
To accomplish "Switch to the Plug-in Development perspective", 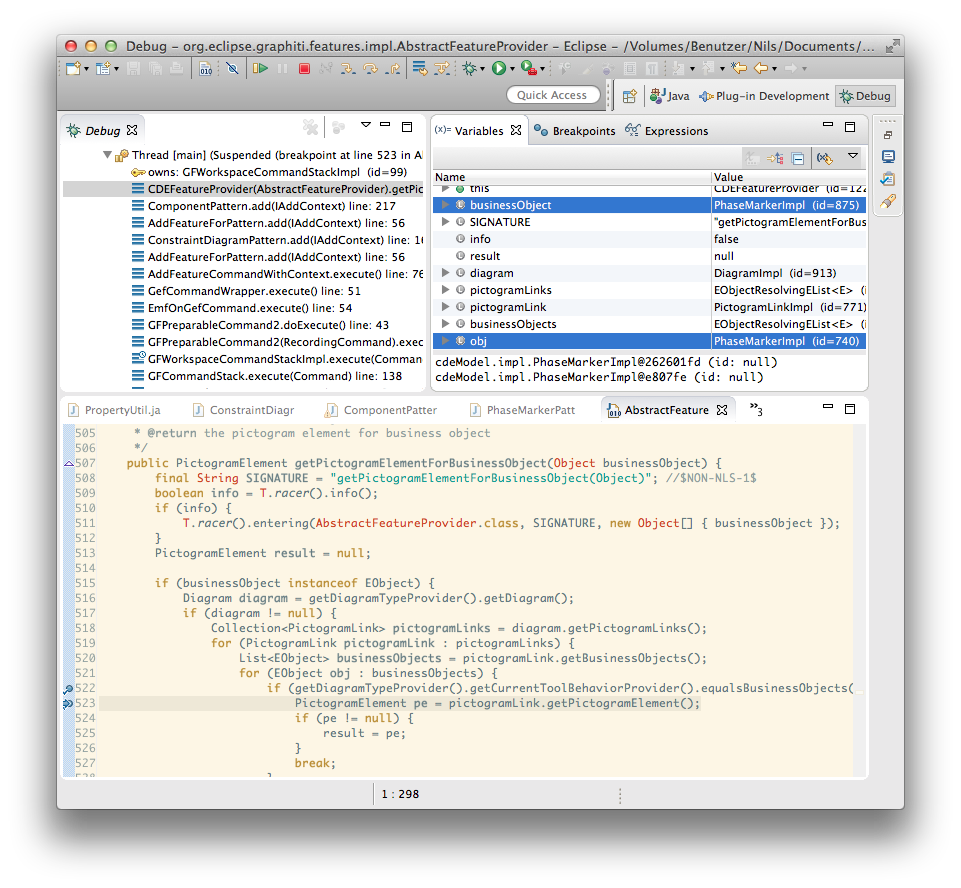I will pos(764,96).
